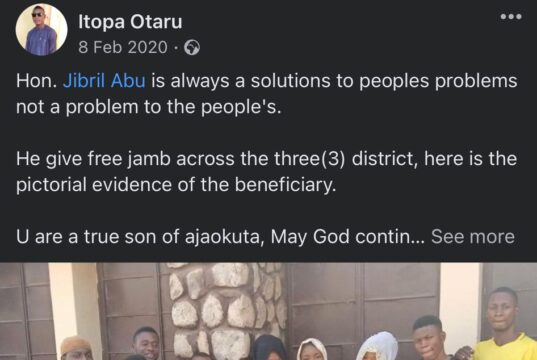Click the line about true son of ajaokuta
Screen dimensions: 537x360
tap(220, 237)
